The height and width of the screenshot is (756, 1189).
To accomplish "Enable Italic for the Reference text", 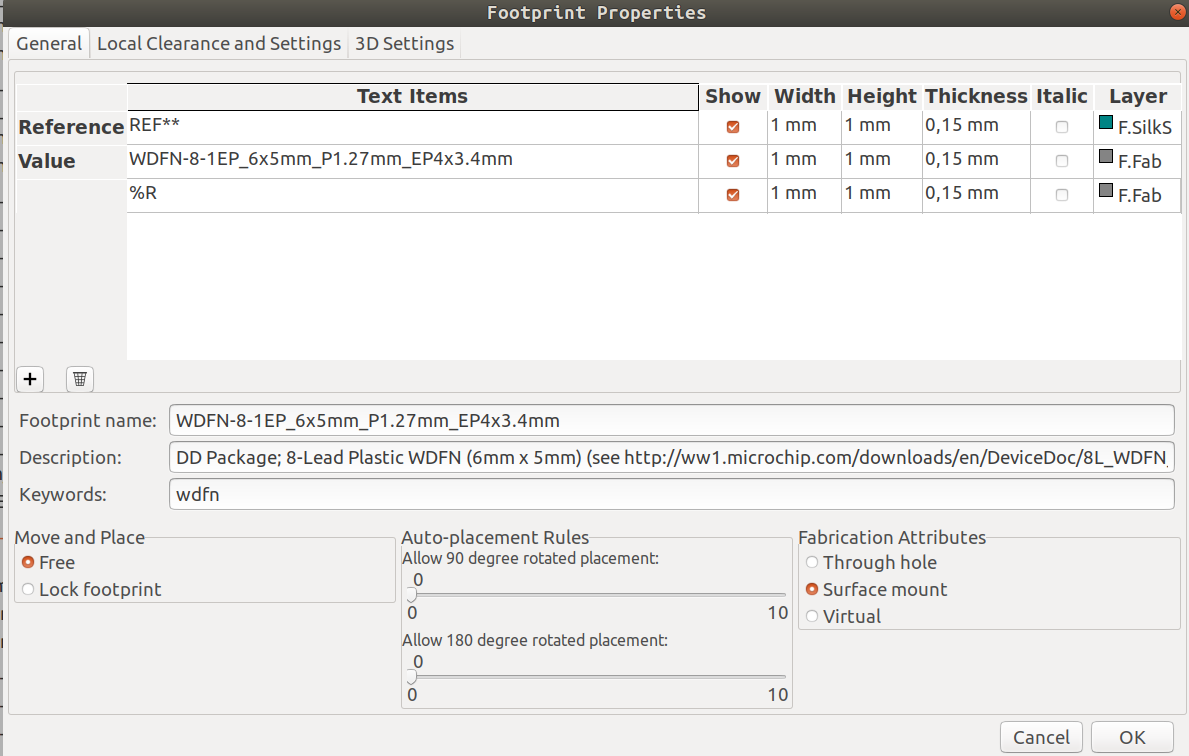I will point(1060,126).
